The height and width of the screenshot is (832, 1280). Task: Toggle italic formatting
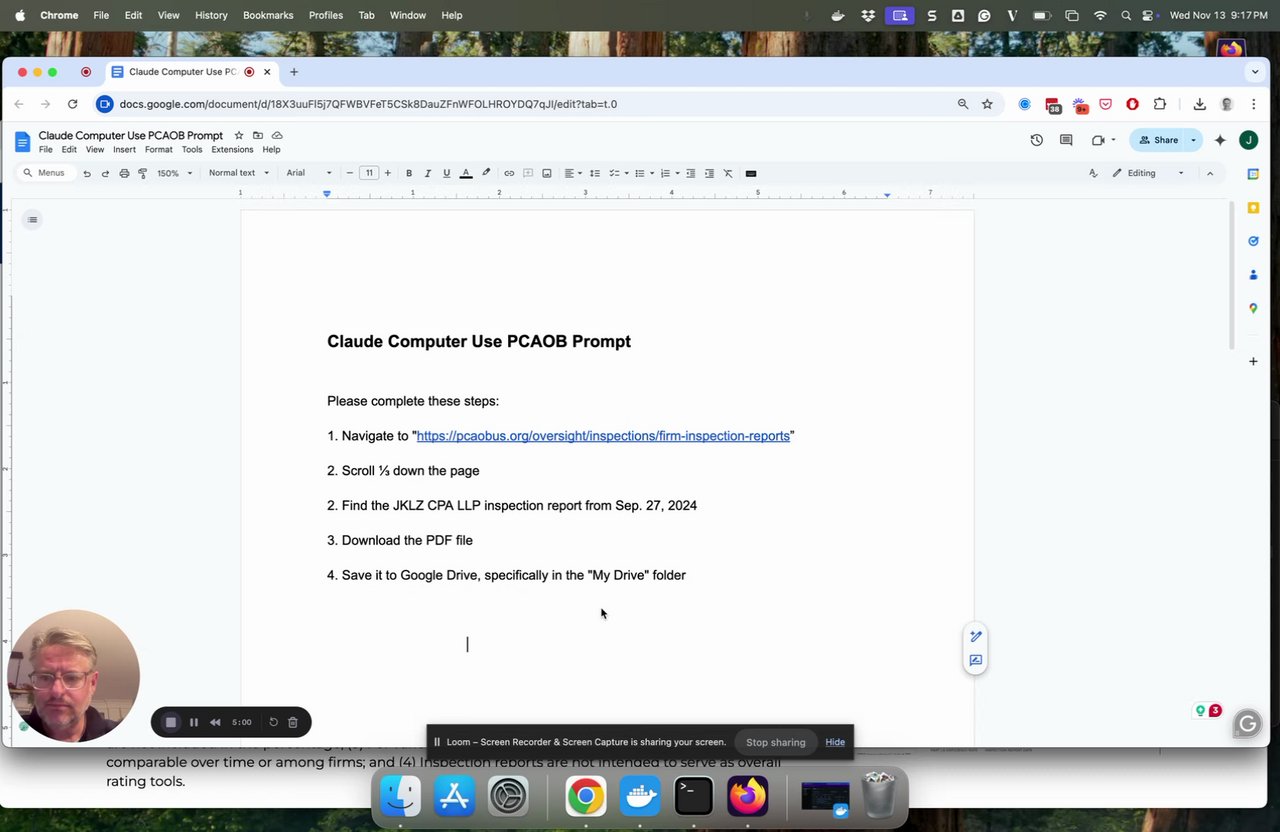click(428, 173)
